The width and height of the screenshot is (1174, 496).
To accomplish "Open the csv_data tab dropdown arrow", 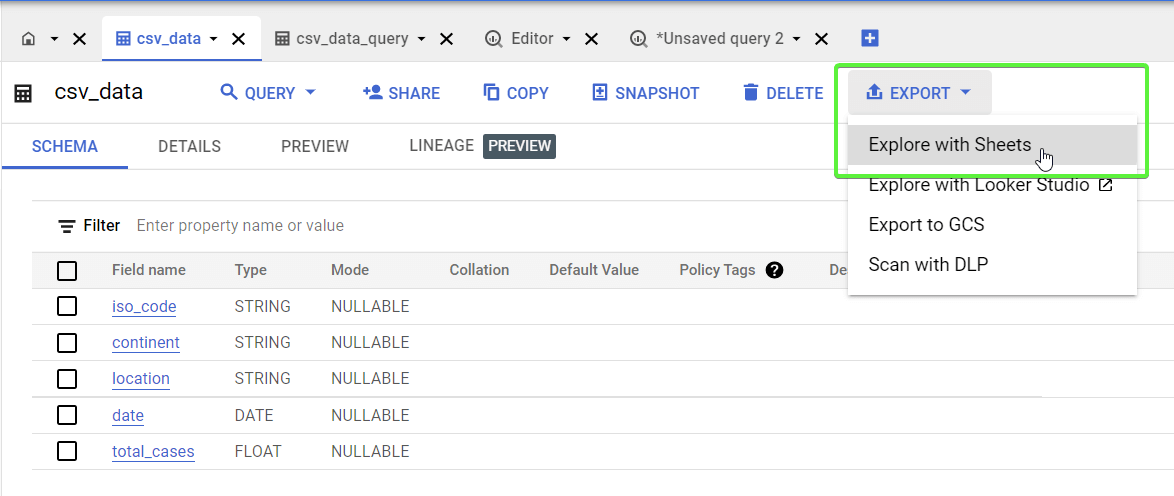I will tap(213, 39).
